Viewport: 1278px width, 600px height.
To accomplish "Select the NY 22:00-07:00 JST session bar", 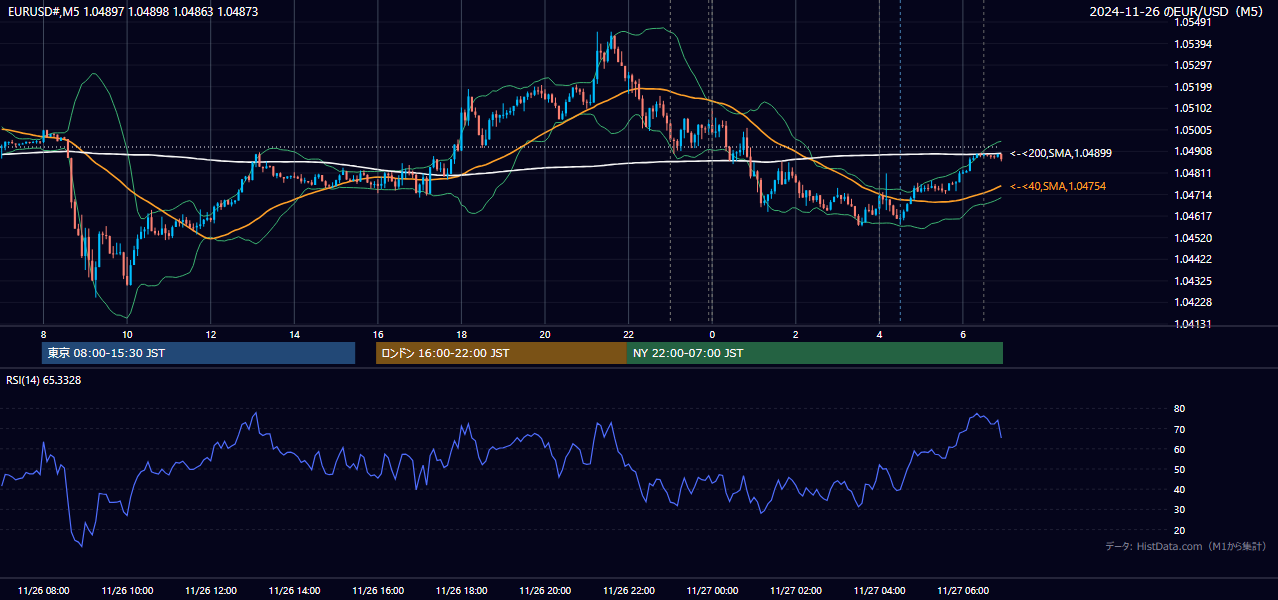I will [x=815, y=353].
